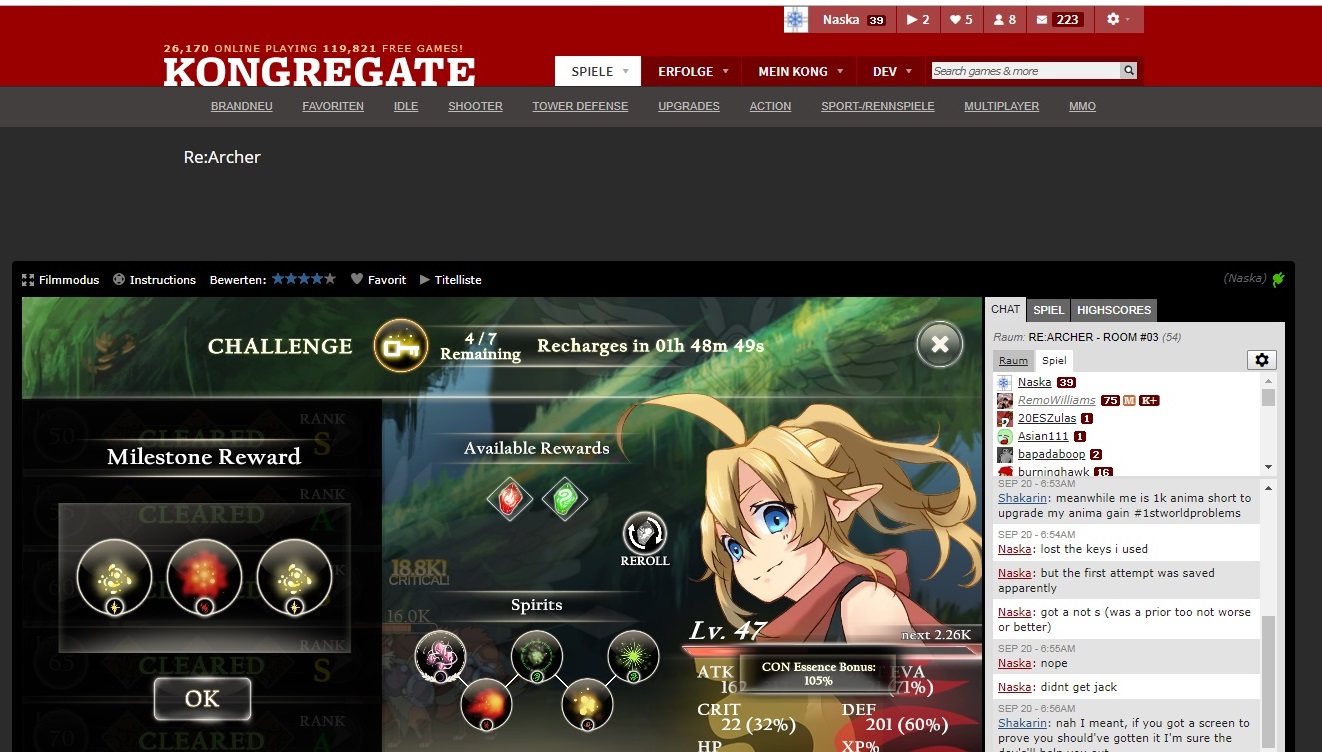Image resolution: width=1322 pixels, height=752 pixels.
Task: Open Asian111 profile in user list
Action: pyautogui.click(x=1043, y=436)
